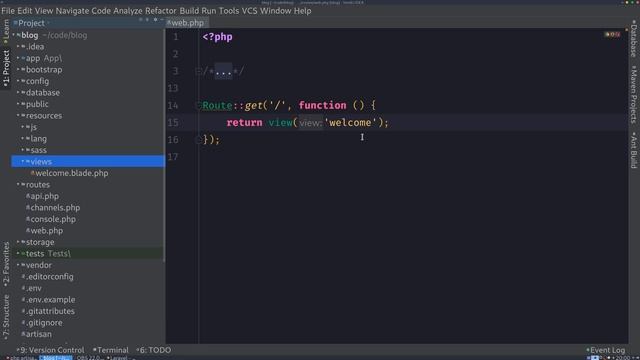Screen dimensions: 640x360
Task: Click the console.php file icon
Action: 28,219
